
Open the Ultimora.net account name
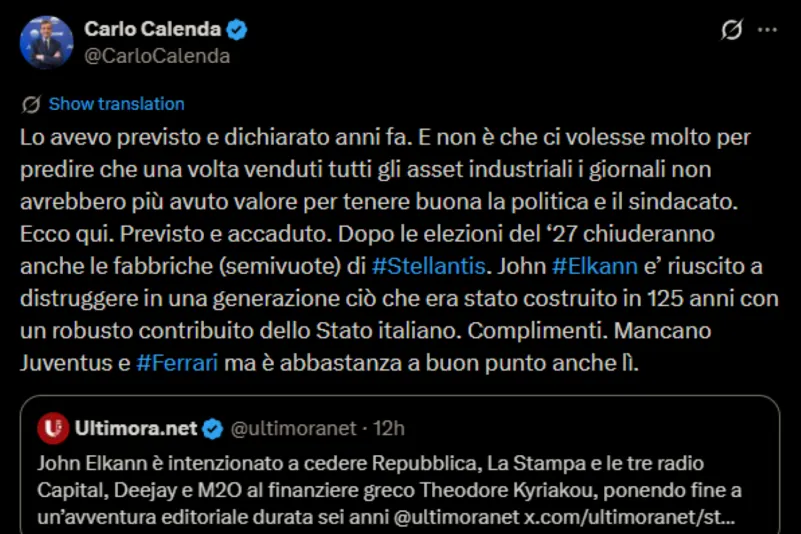tap(136, 430)
